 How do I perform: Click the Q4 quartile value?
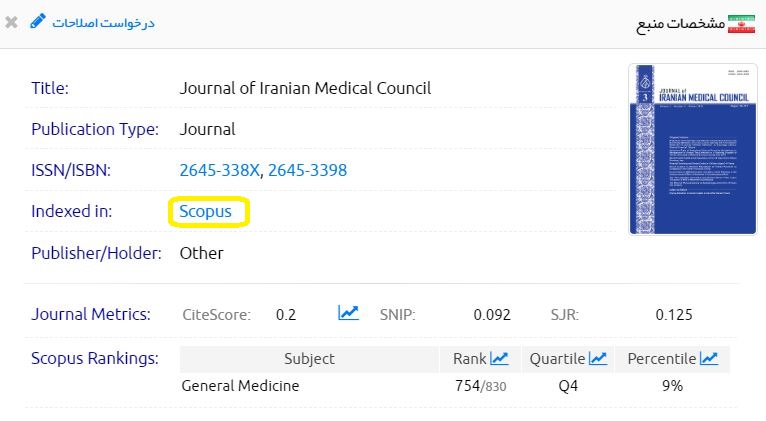pyautogui.click(x=568, y=385)
